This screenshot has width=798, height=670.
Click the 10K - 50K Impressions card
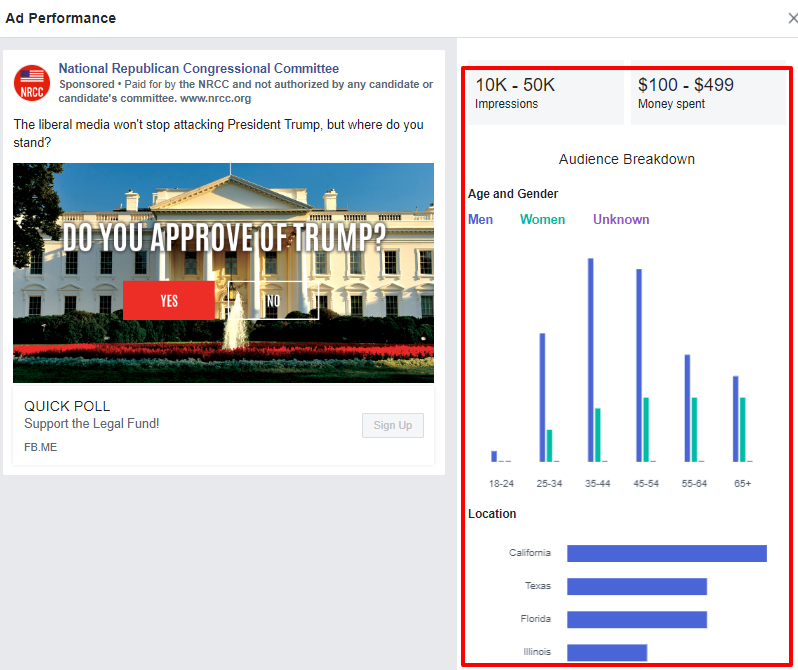click(546, 93)
